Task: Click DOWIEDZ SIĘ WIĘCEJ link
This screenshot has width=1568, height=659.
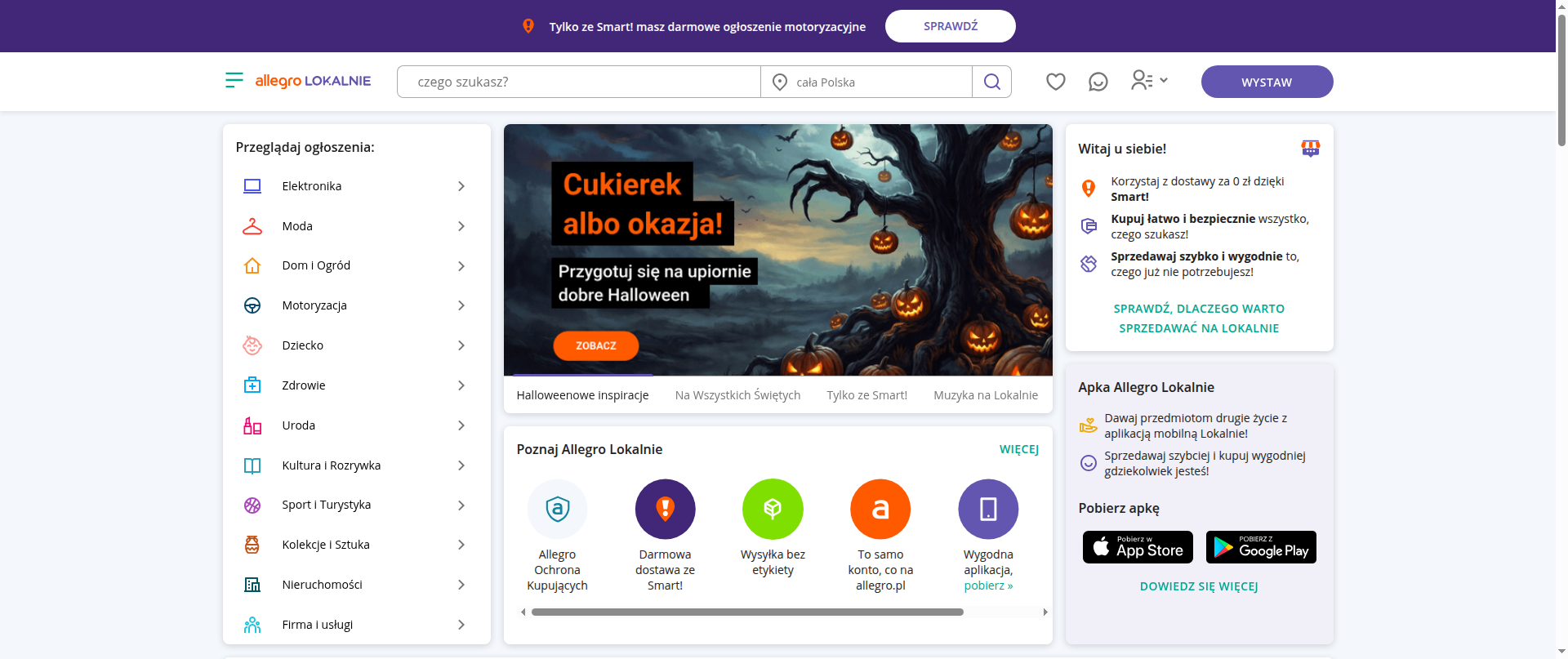Action: tap(1199, 586)
